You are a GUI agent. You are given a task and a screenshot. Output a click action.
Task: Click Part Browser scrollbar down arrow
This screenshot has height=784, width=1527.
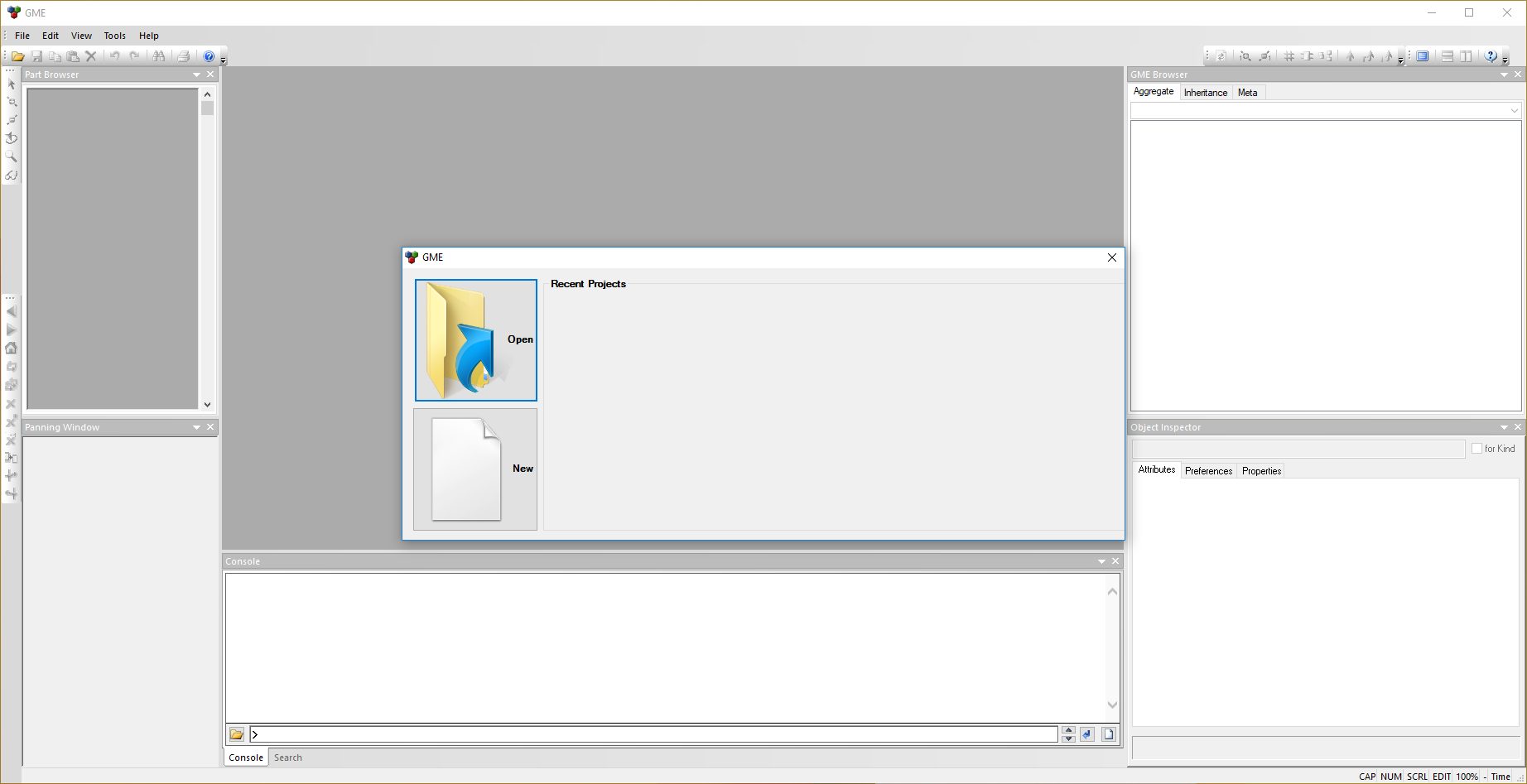point(207,405)
